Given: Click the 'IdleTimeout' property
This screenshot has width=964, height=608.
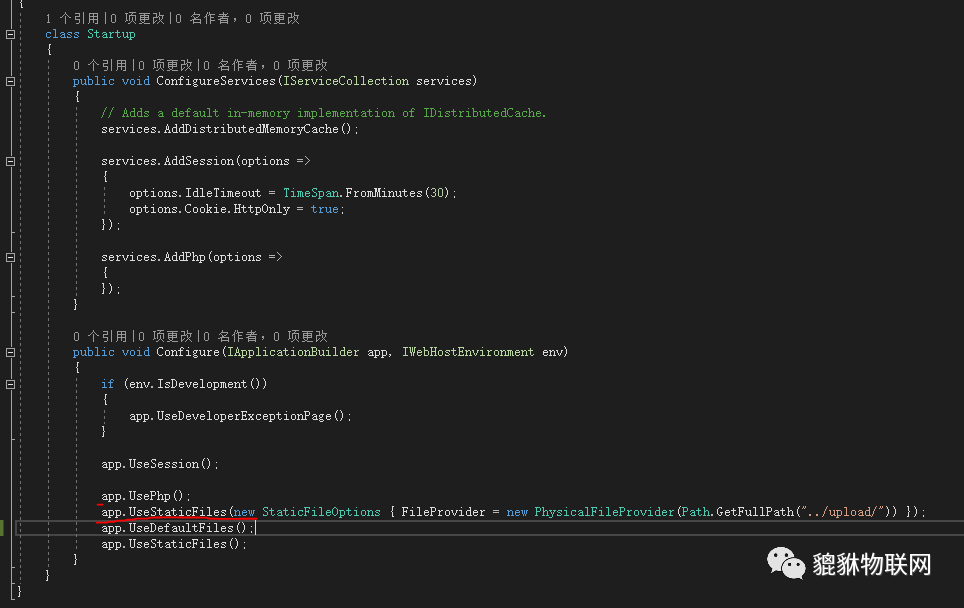Looking at the screenshot, I should [223, 193].
